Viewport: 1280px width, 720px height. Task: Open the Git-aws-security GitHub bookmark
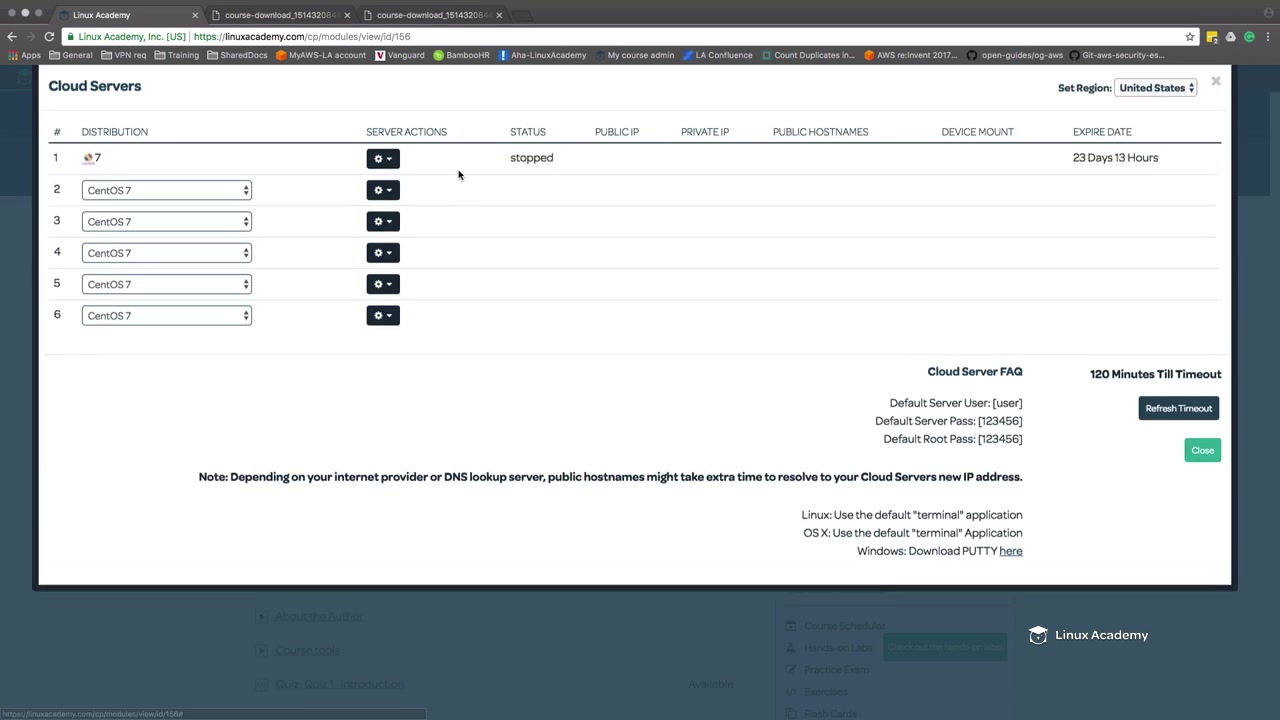click(1117, 55)
